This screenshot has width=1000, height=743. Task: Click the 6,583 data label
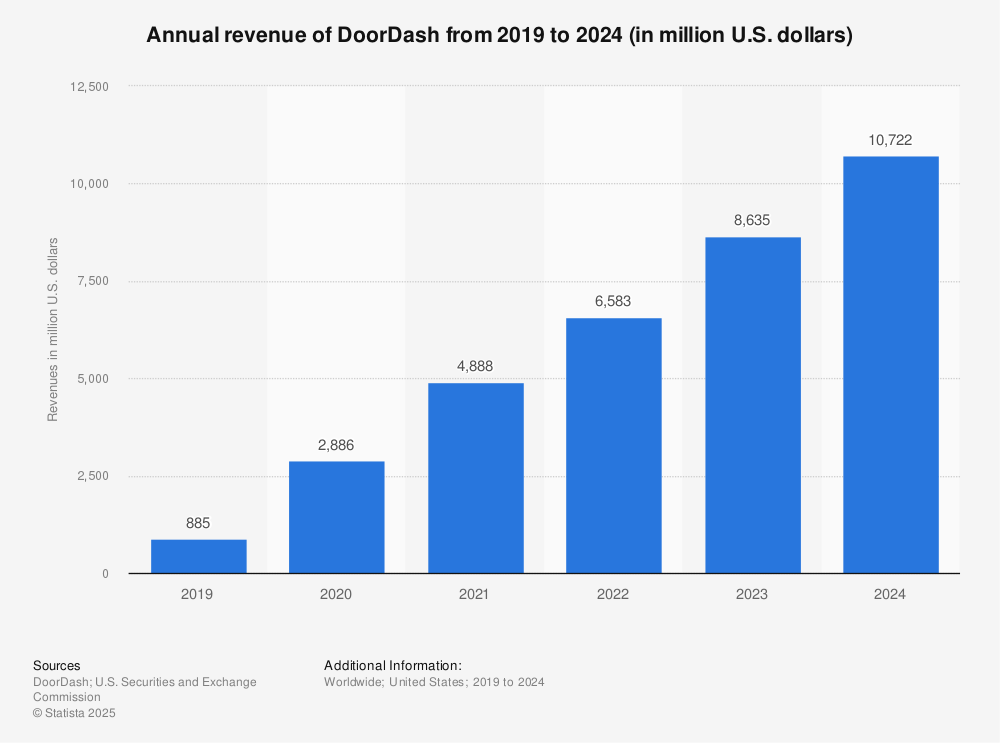(613, 301)
